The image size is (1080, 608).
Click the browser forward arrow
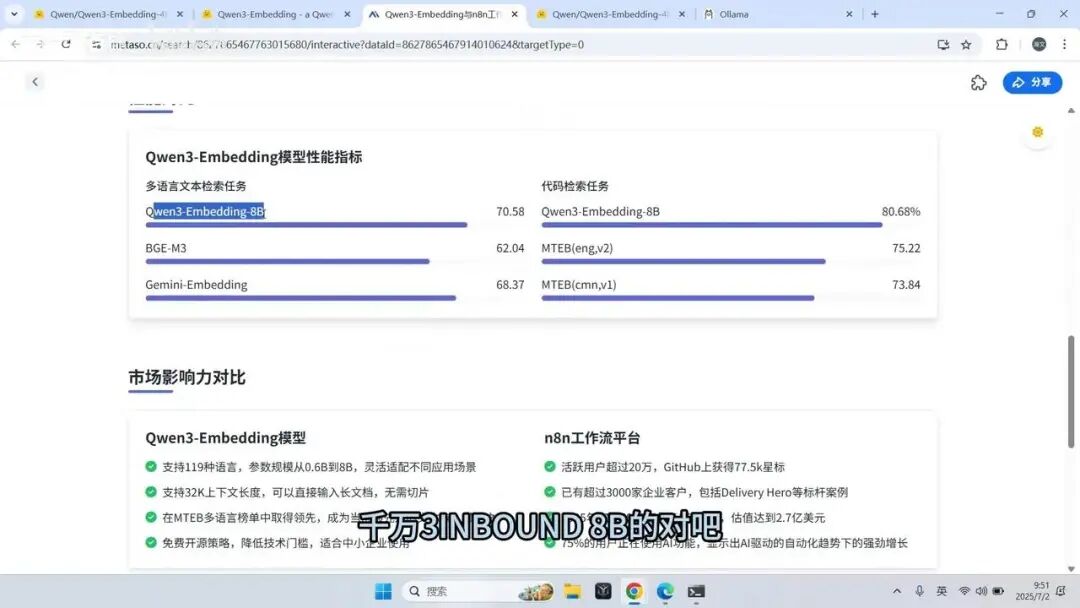click(40, 44)
